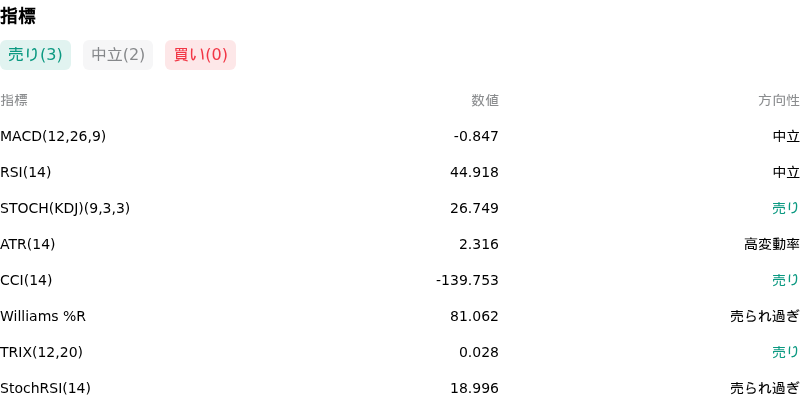This screenshot has height=398, width=800.
Task: Click the 指標 column header
Action: click(x=14, y=101)
